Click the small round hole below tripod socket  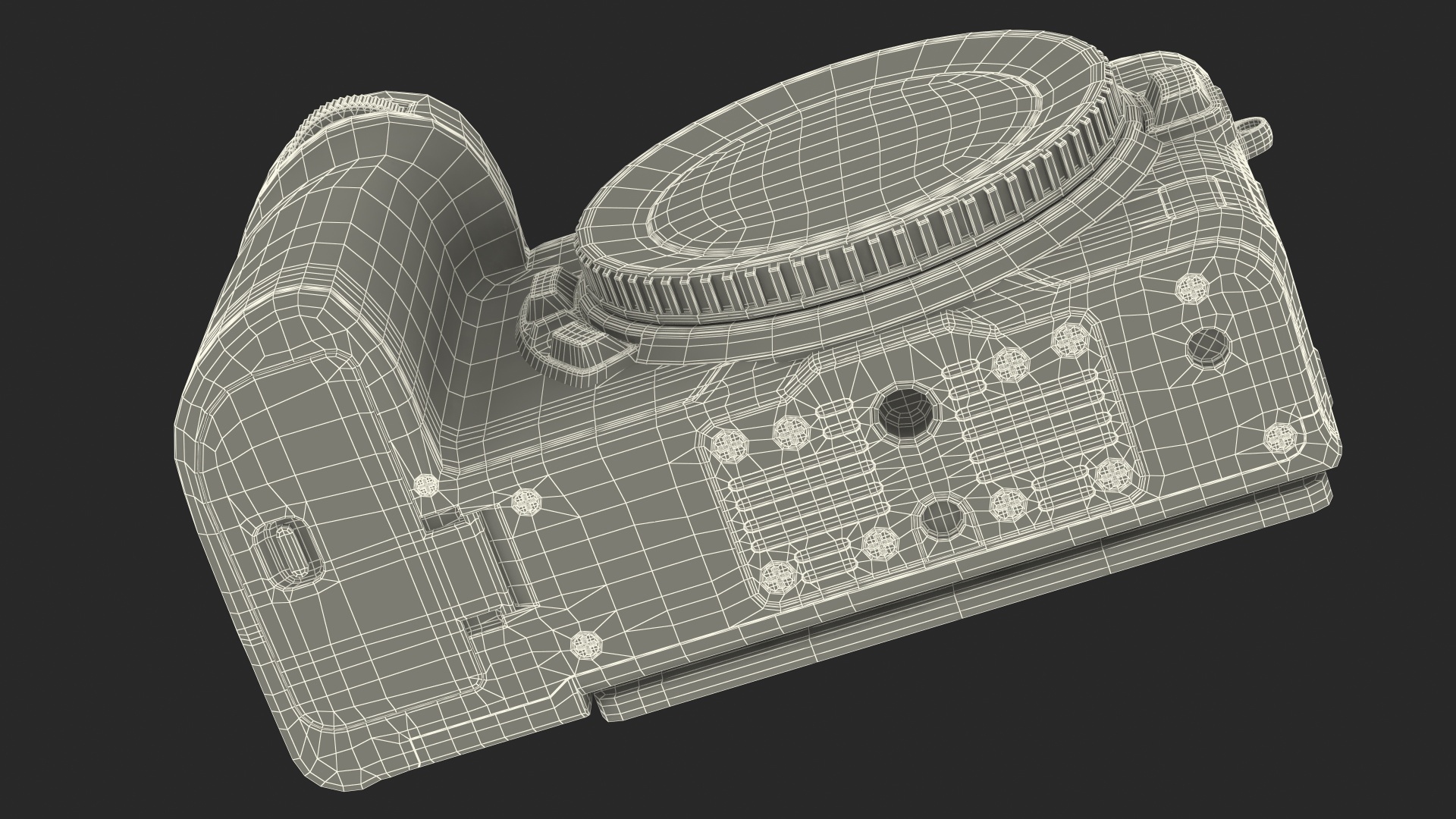[942, 518]
